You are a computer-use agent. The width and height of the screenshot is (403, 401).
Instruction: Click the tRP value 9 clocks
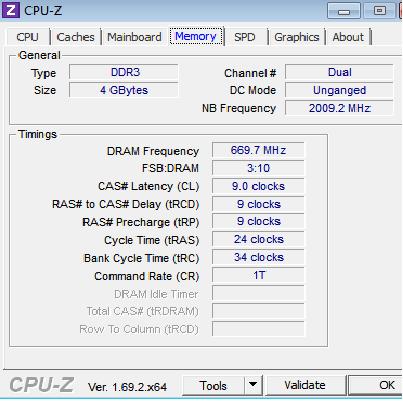tap(258, 221)
